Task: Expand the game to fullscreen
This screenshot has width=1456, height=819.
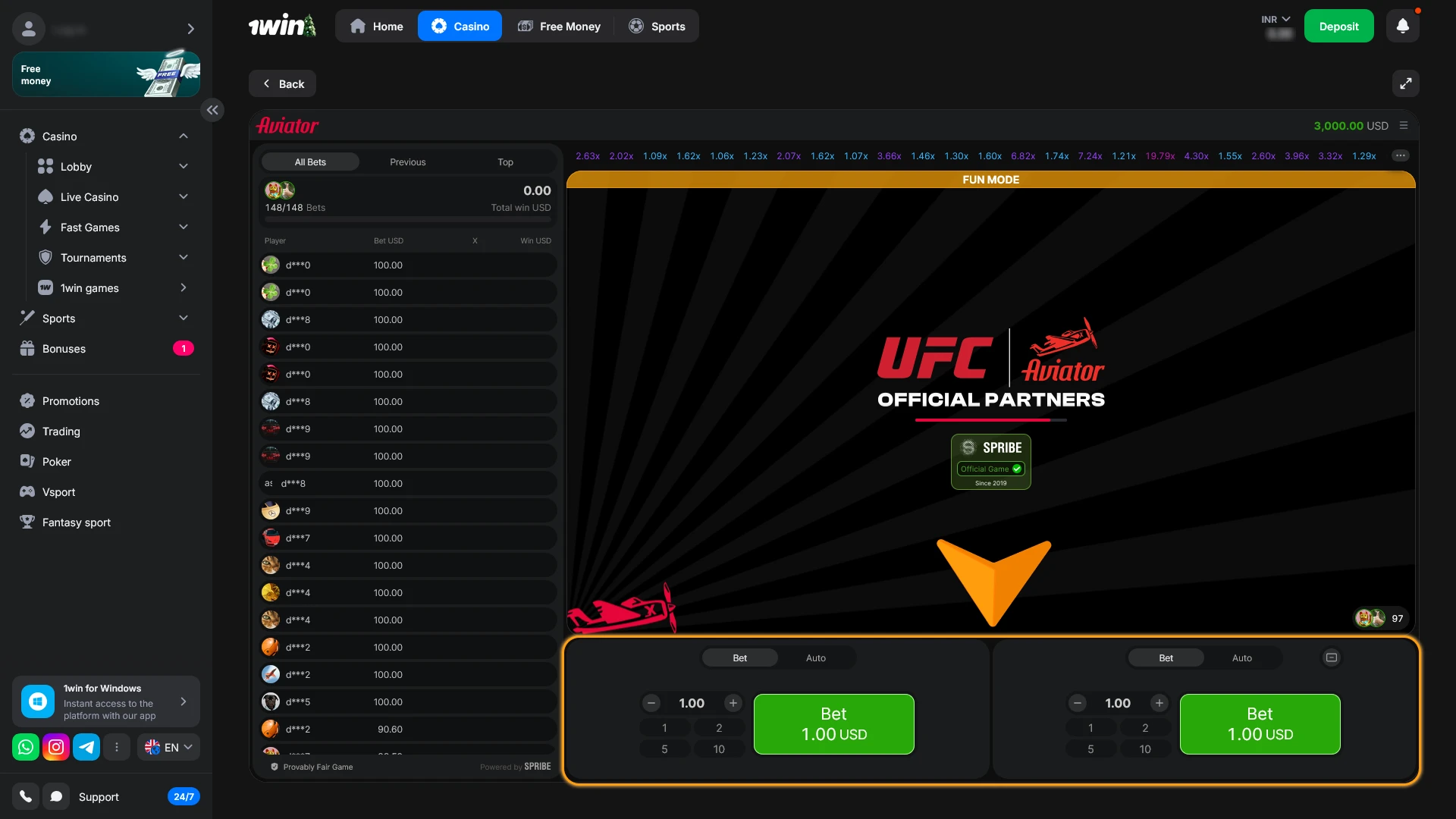Action: pos(1405,83)
